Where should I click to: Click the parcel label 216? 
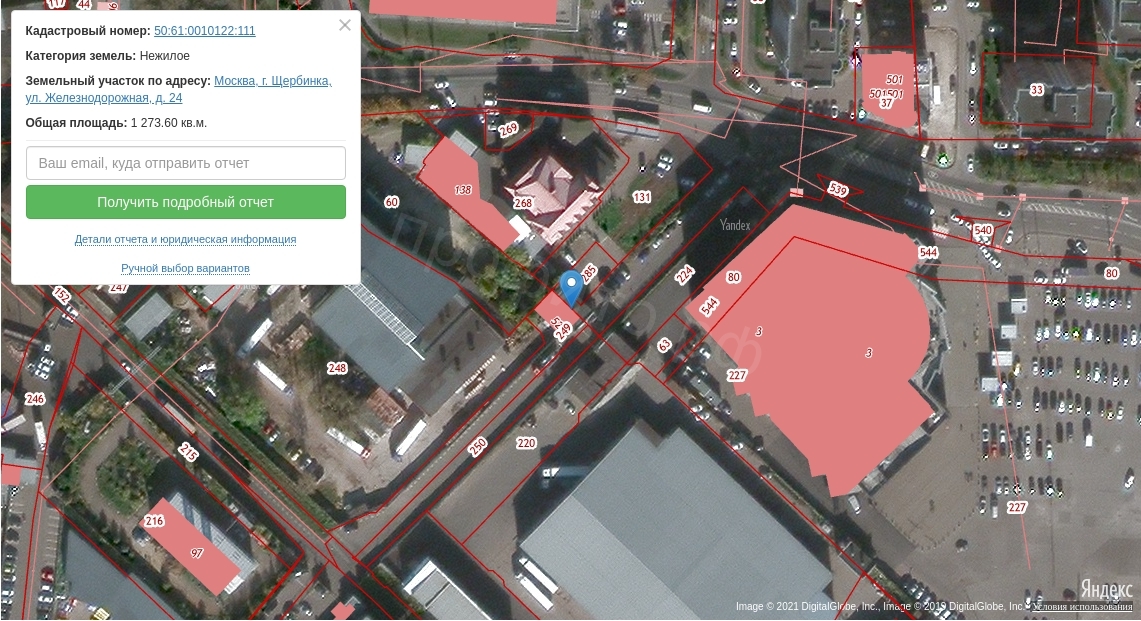154,521
